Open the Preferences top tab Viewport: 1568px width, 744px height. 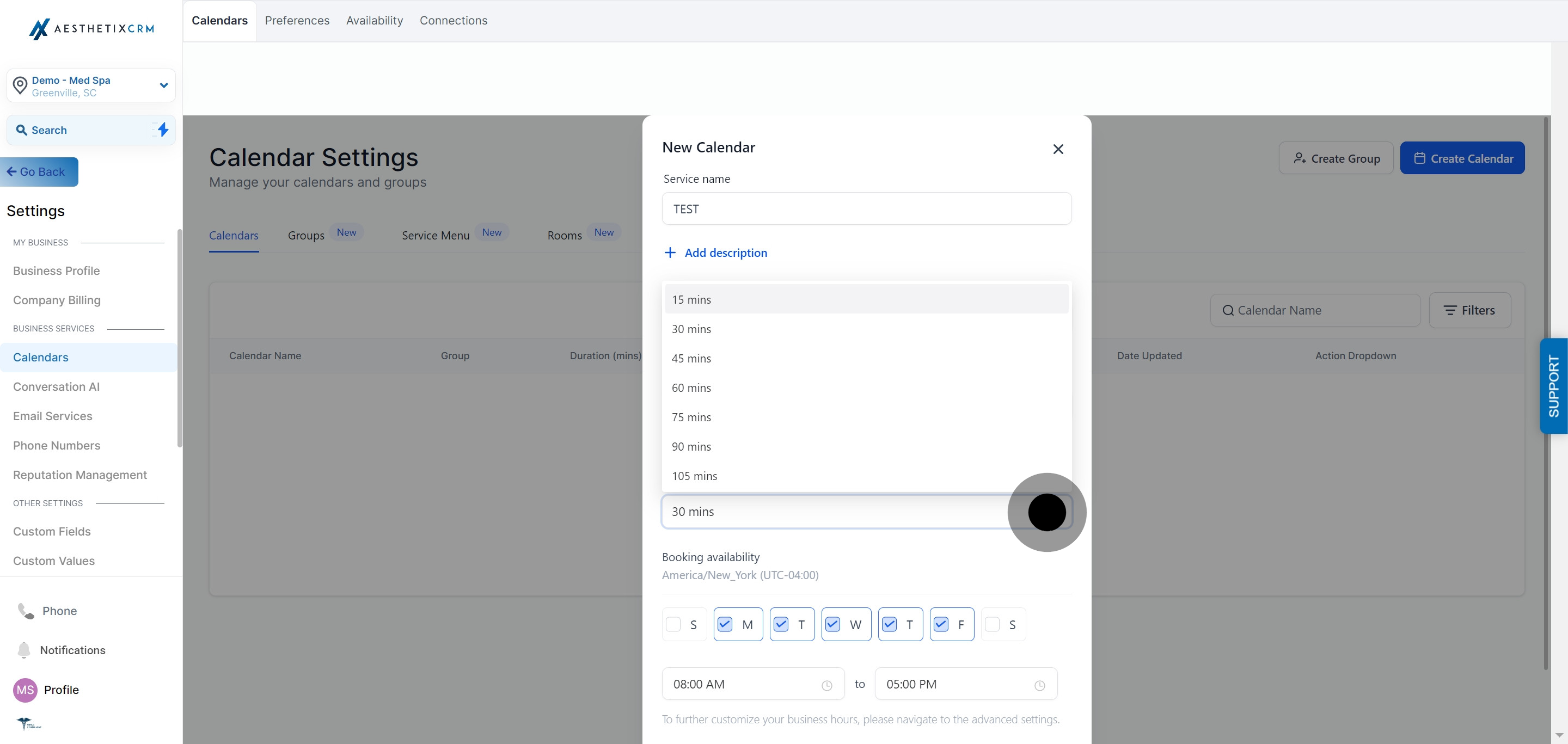(x=297, y=21)
